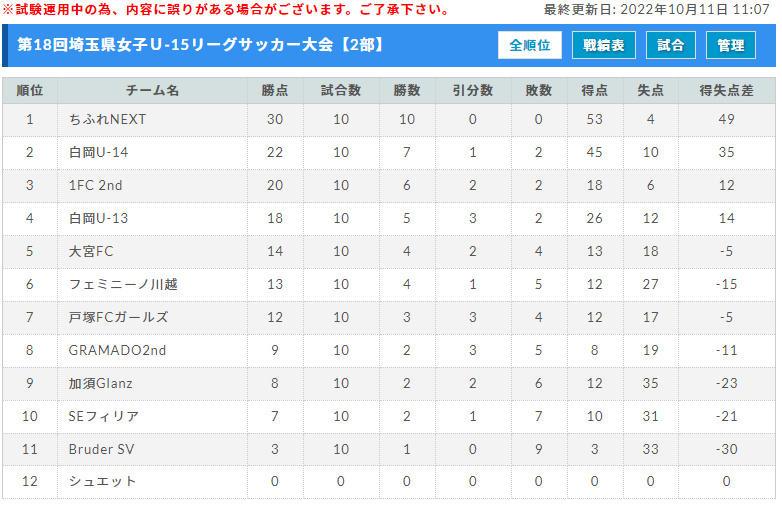Select フェミニーノ川越 team entry
This screenshot has width=782, height=505.
123,284
